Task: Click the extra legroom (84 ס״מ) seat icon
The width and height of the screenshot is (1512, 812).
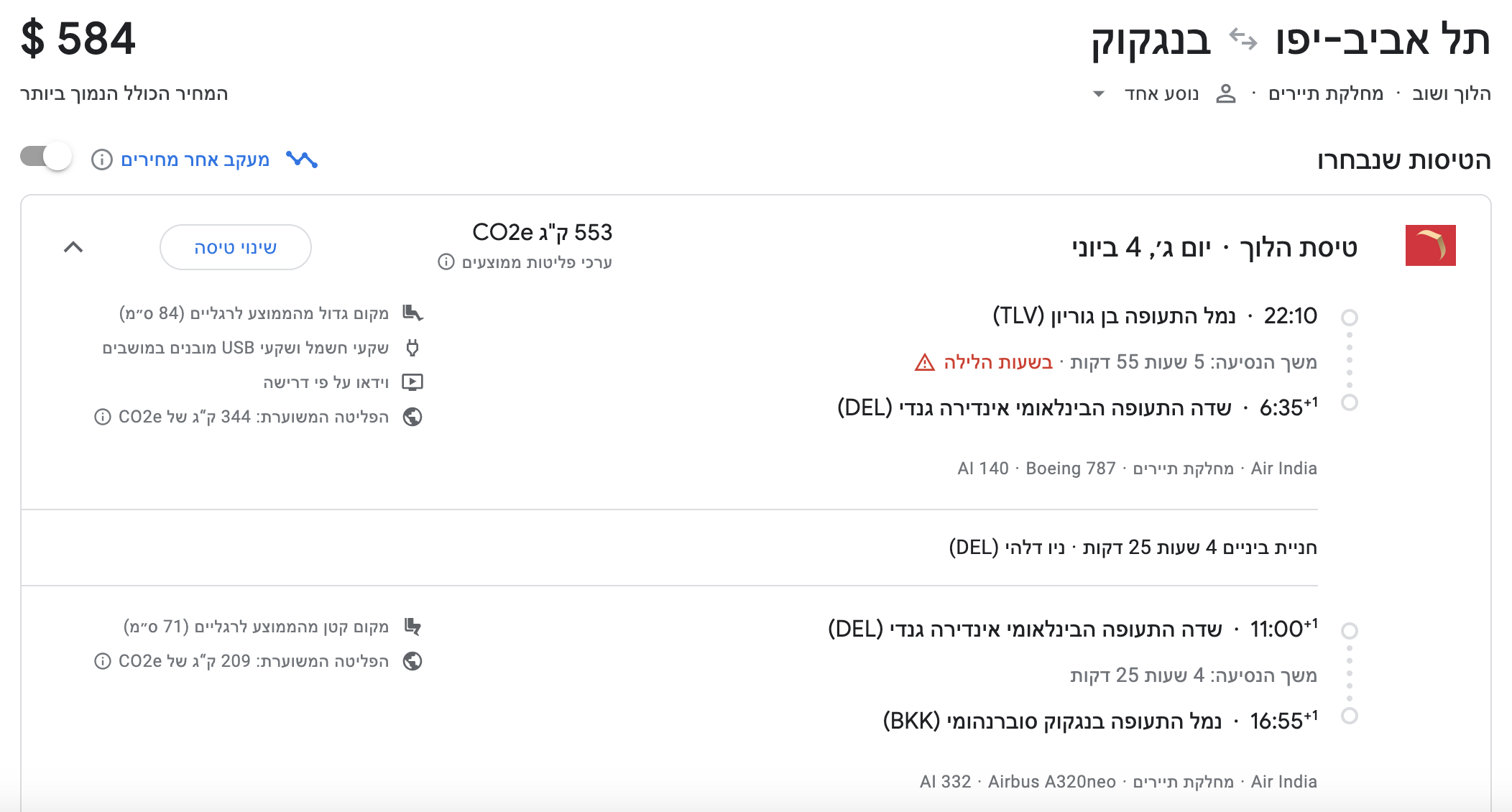Action: pos(412,313)
